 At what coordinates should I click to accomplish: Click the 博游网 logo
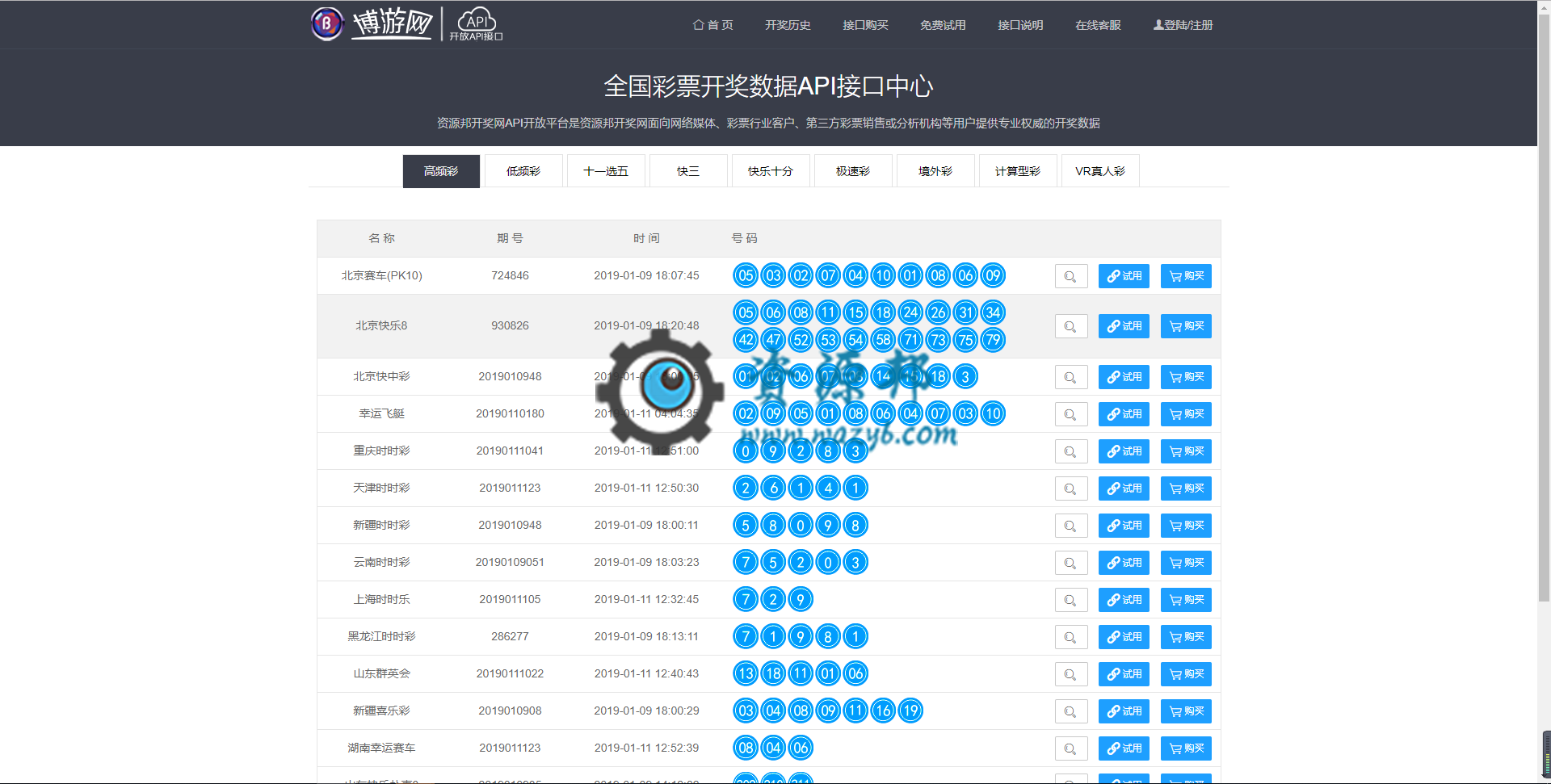372,23
